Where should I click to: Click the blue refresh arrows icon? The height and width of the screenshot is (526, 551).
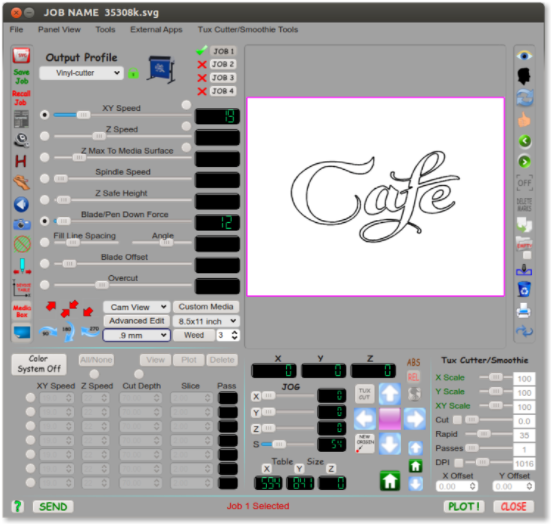524,98
